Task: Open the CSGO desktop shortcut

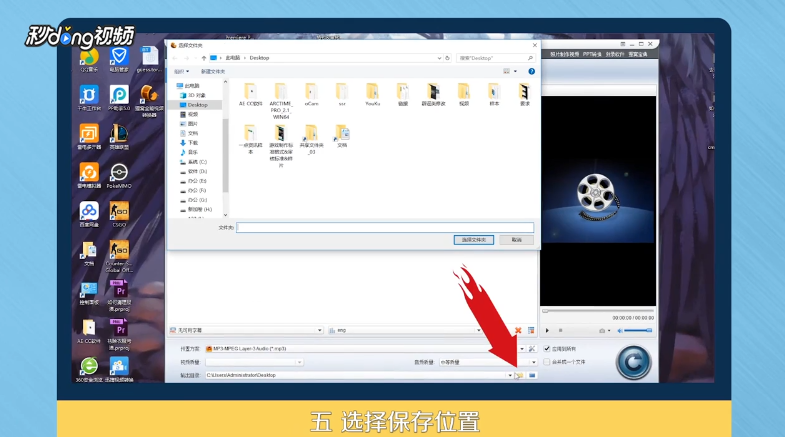Action: (x=119, y=214)
